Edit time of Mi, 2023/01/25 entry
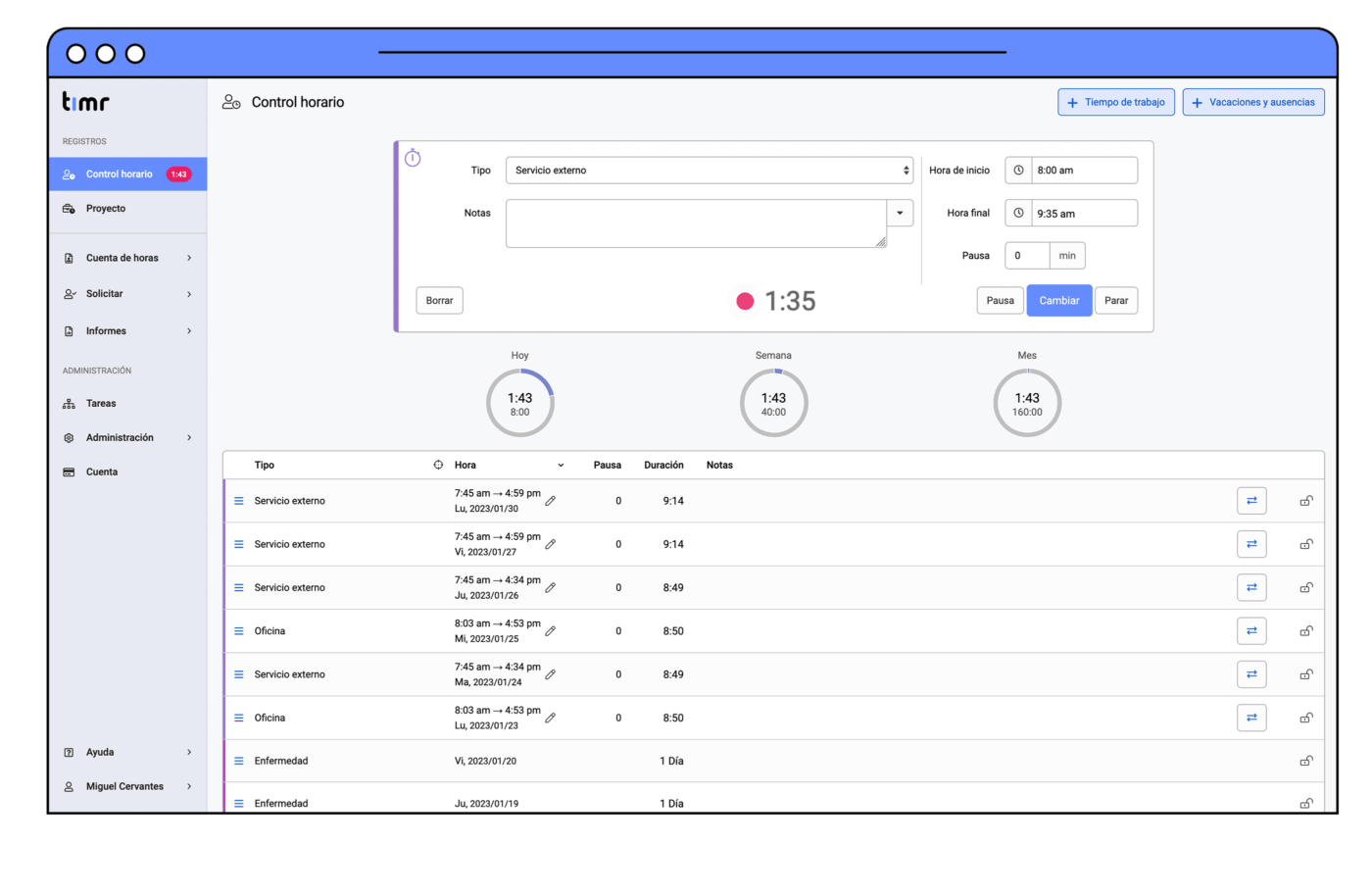This screenshot has height=893, width=1372. coord(551,631)
